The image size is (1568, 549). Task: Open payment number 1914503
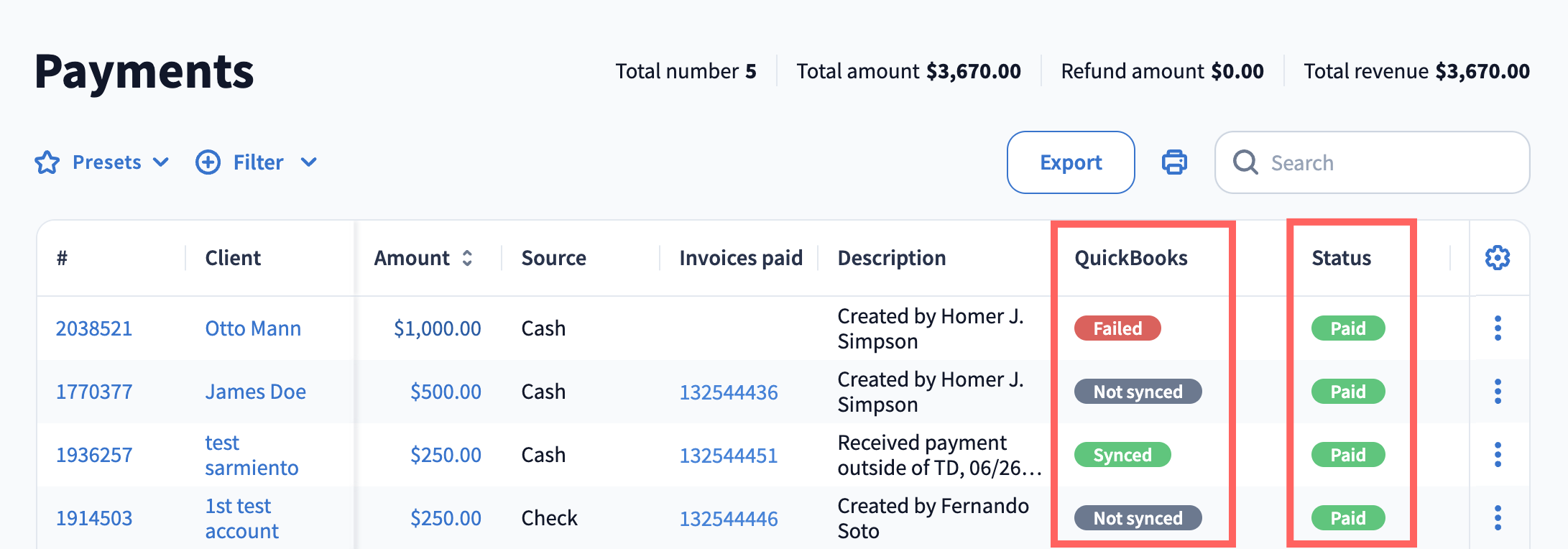pos(94,518)
